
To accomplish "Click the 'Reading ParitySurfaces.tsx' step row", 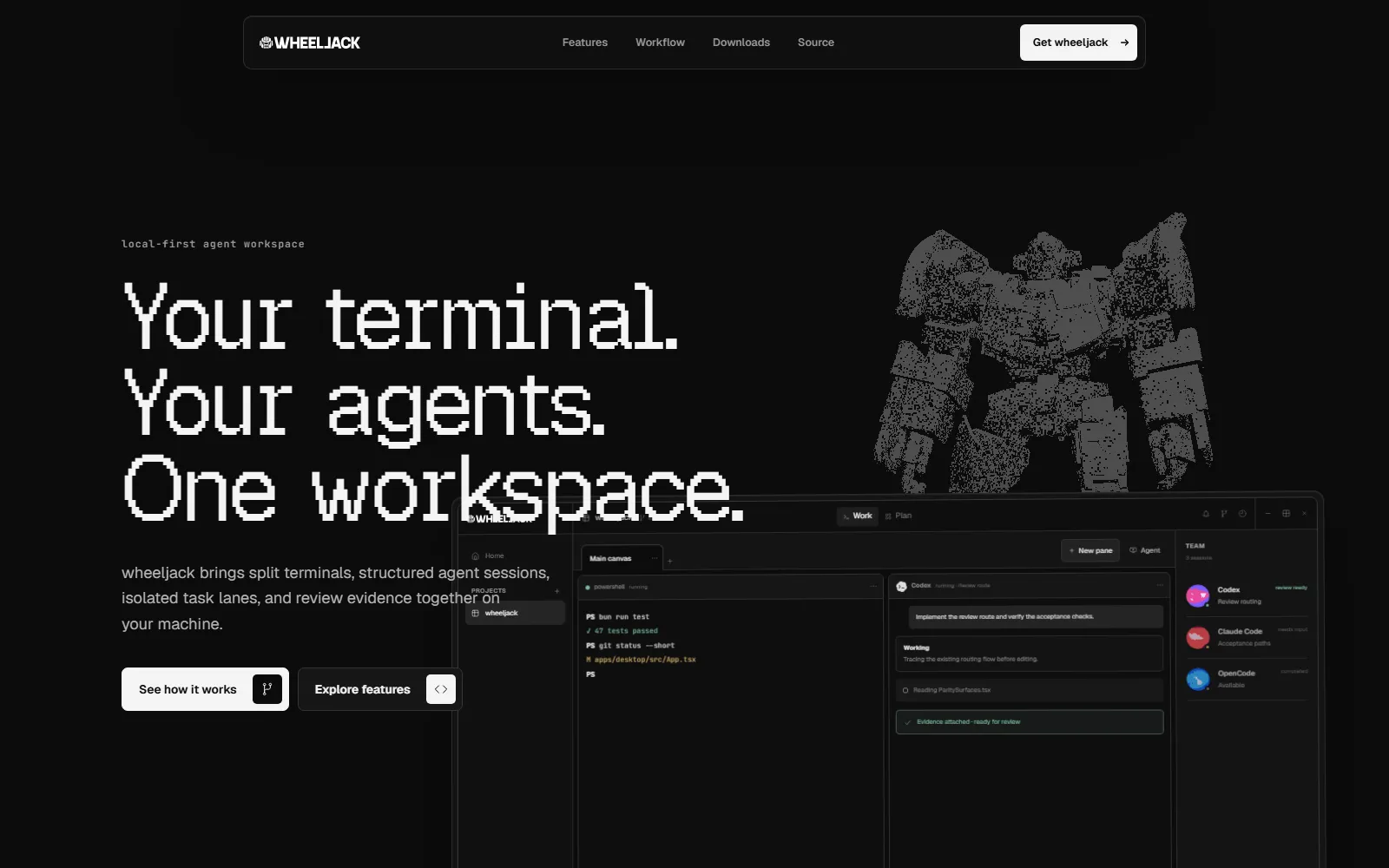I will click(1030, 690).
